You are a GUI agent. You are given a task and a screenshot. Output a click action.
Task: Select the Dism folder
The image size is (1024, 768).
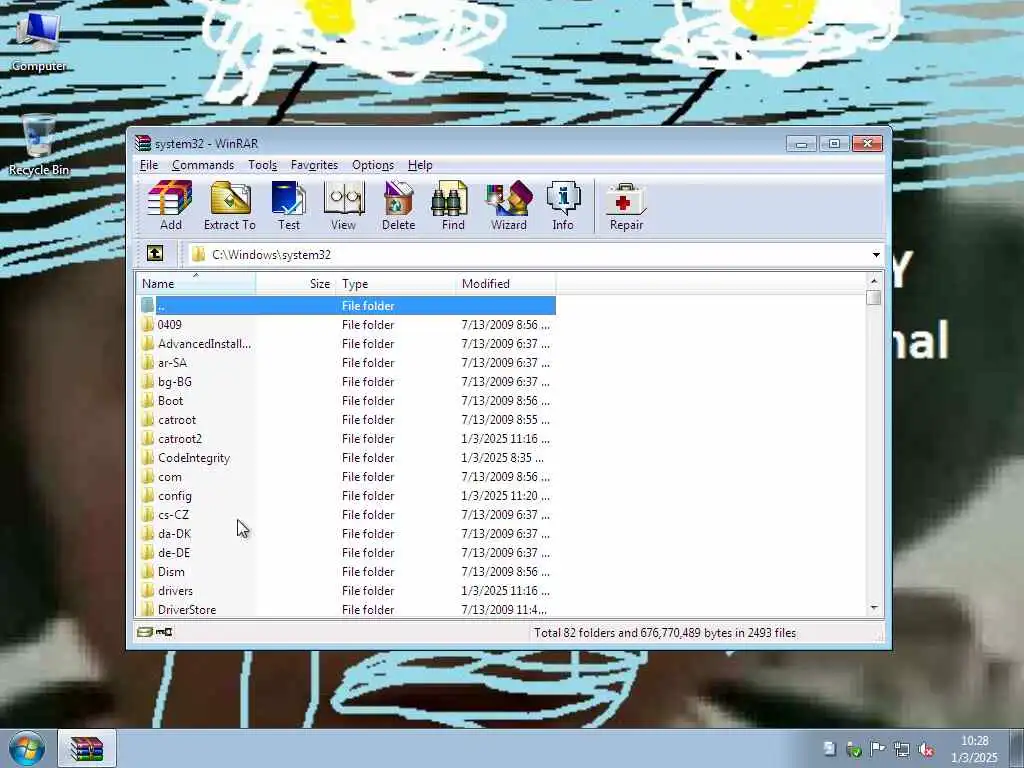(347, 571)
